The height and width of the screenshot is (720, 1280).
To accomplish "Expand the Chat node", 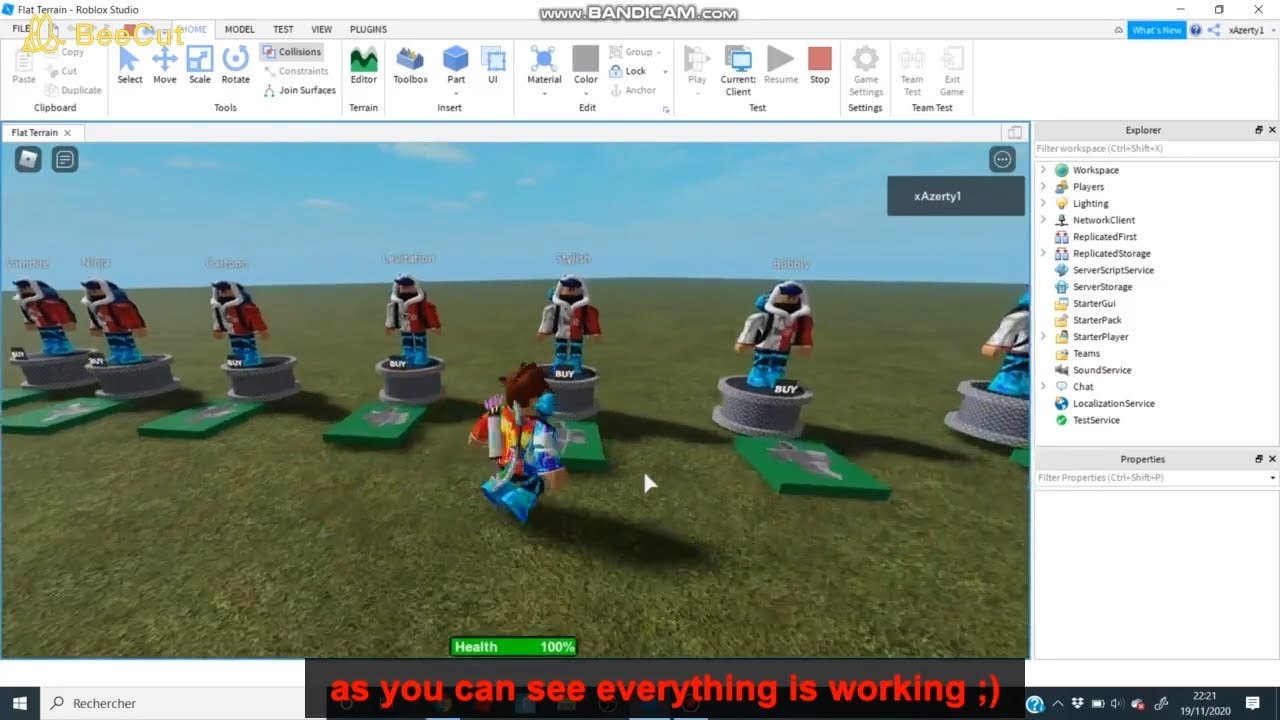I will [x=1043, y=387].
